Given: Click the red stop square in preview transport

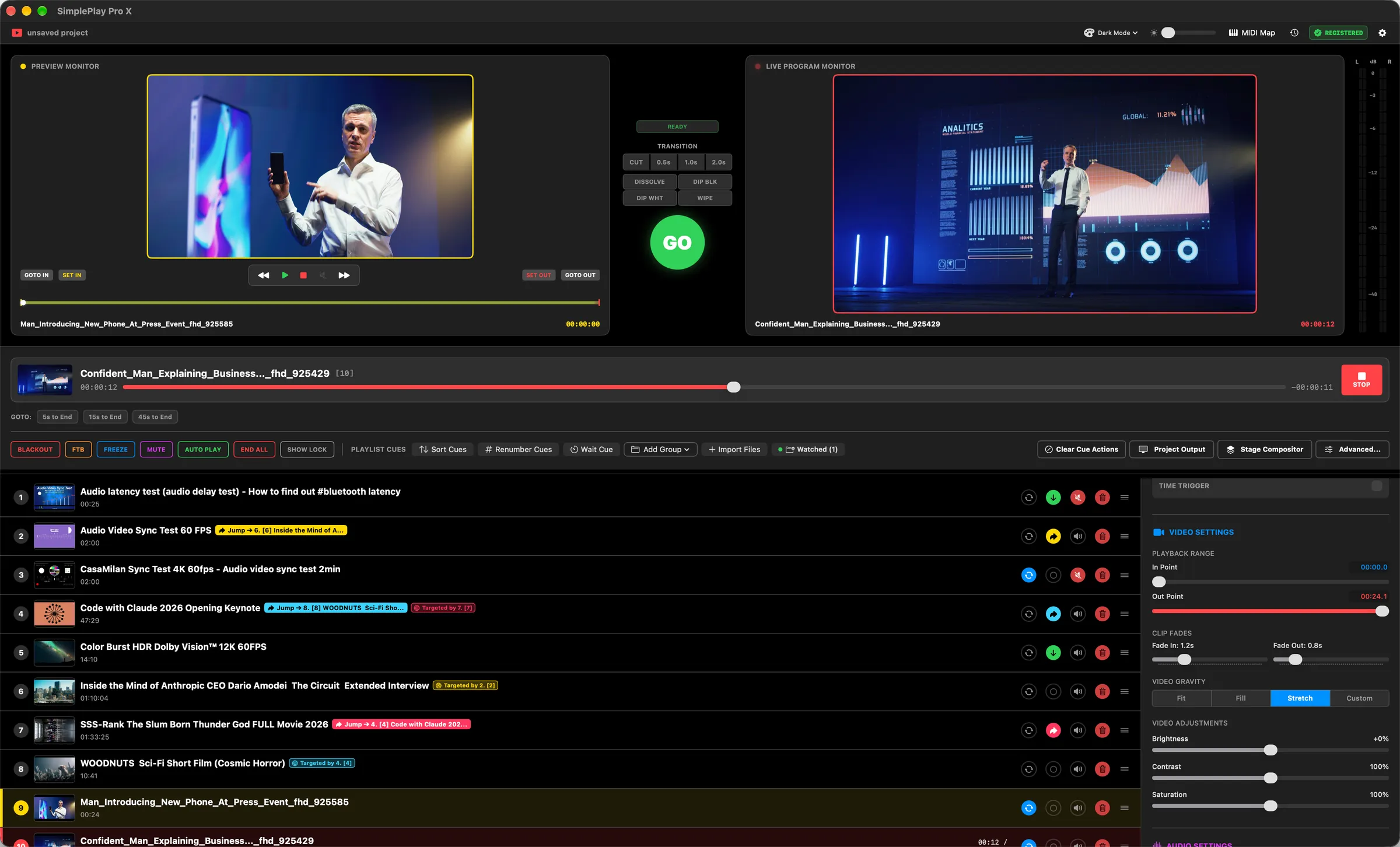Looking at the screenshot, I should coord(303,275).
